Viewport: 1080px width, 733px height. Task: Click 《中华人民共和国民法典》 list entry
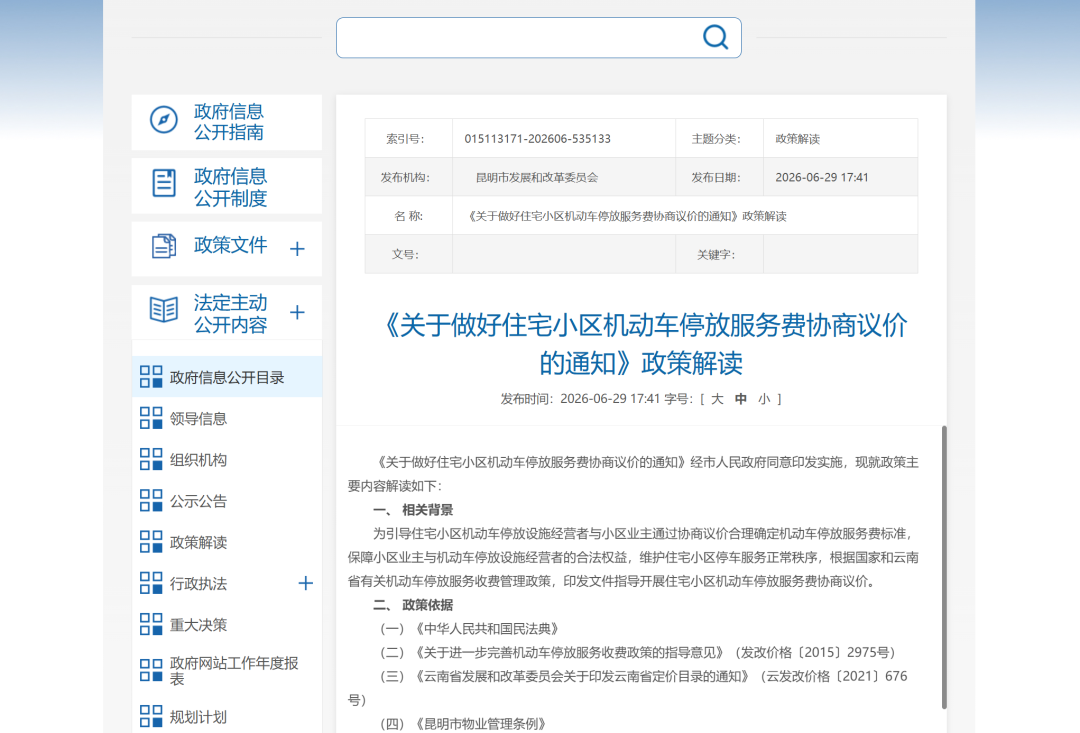click(468, 629)
